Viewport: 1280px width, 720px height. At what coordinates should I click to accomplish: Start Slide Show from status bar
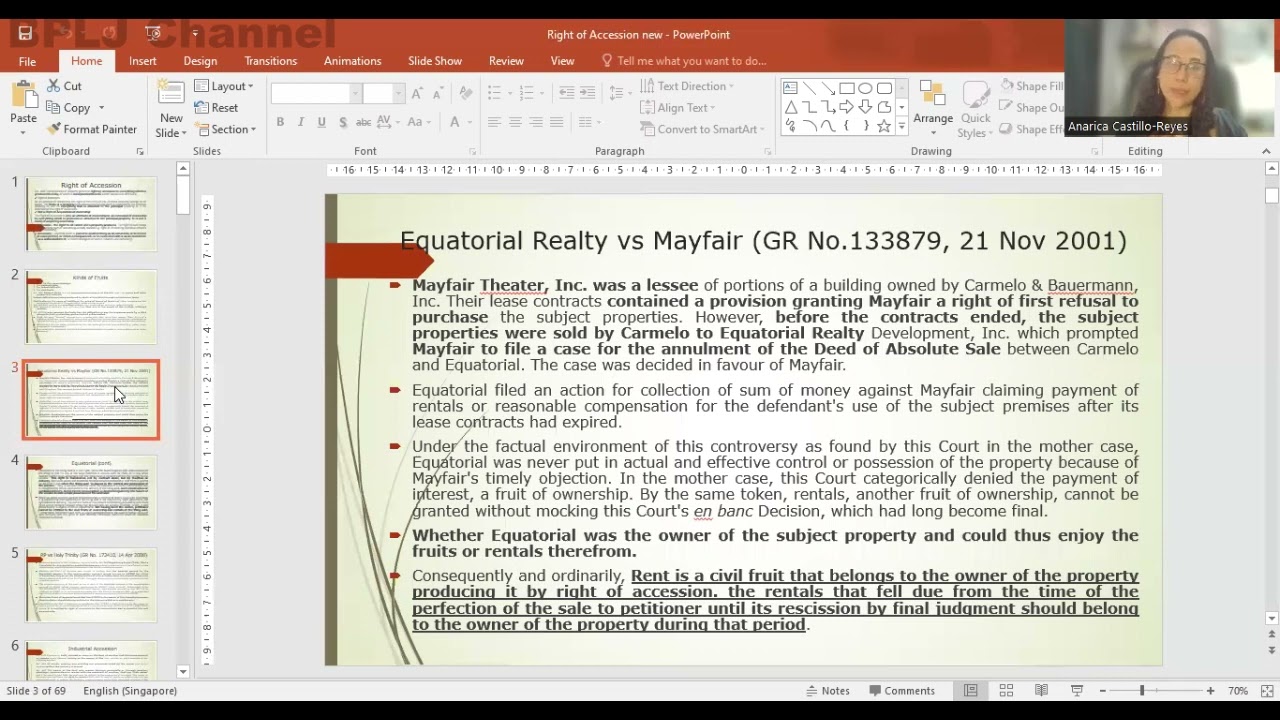point(1077,691)
